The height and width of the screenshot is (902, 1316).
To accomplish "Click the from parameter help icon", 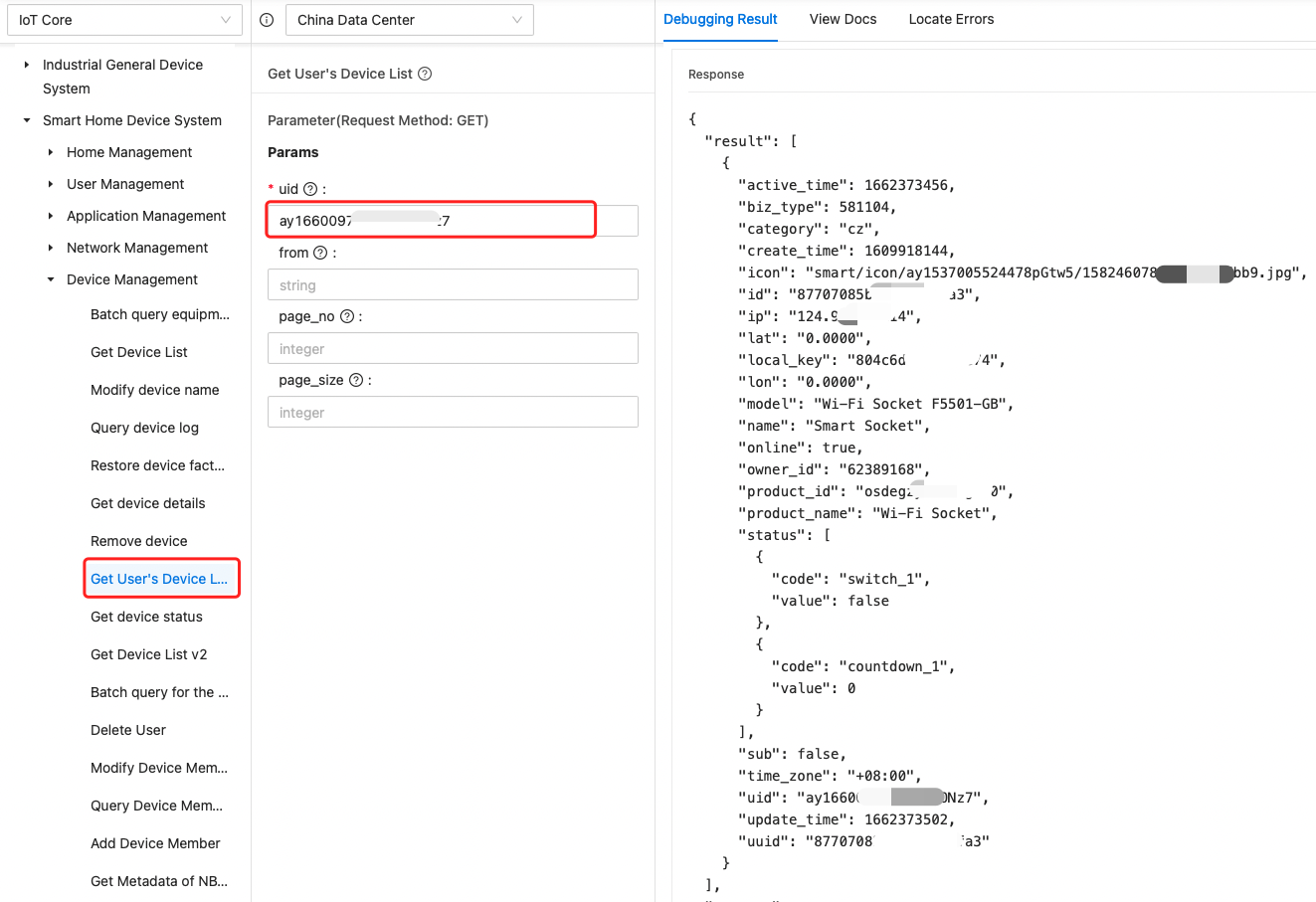I will click(x=320, y=253).
